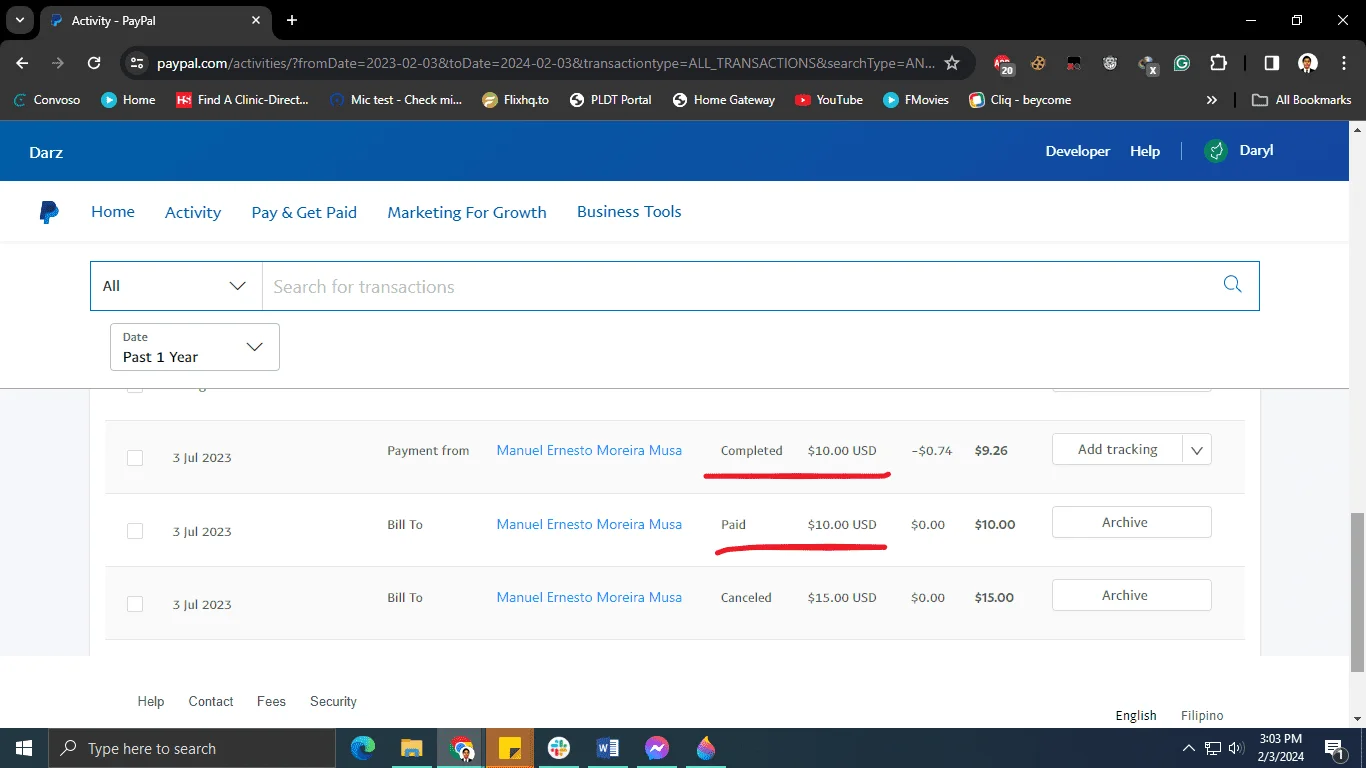Open the Extensions puzzle icon
This screenshot has height=768, width=1366.
pos(1218,63)
